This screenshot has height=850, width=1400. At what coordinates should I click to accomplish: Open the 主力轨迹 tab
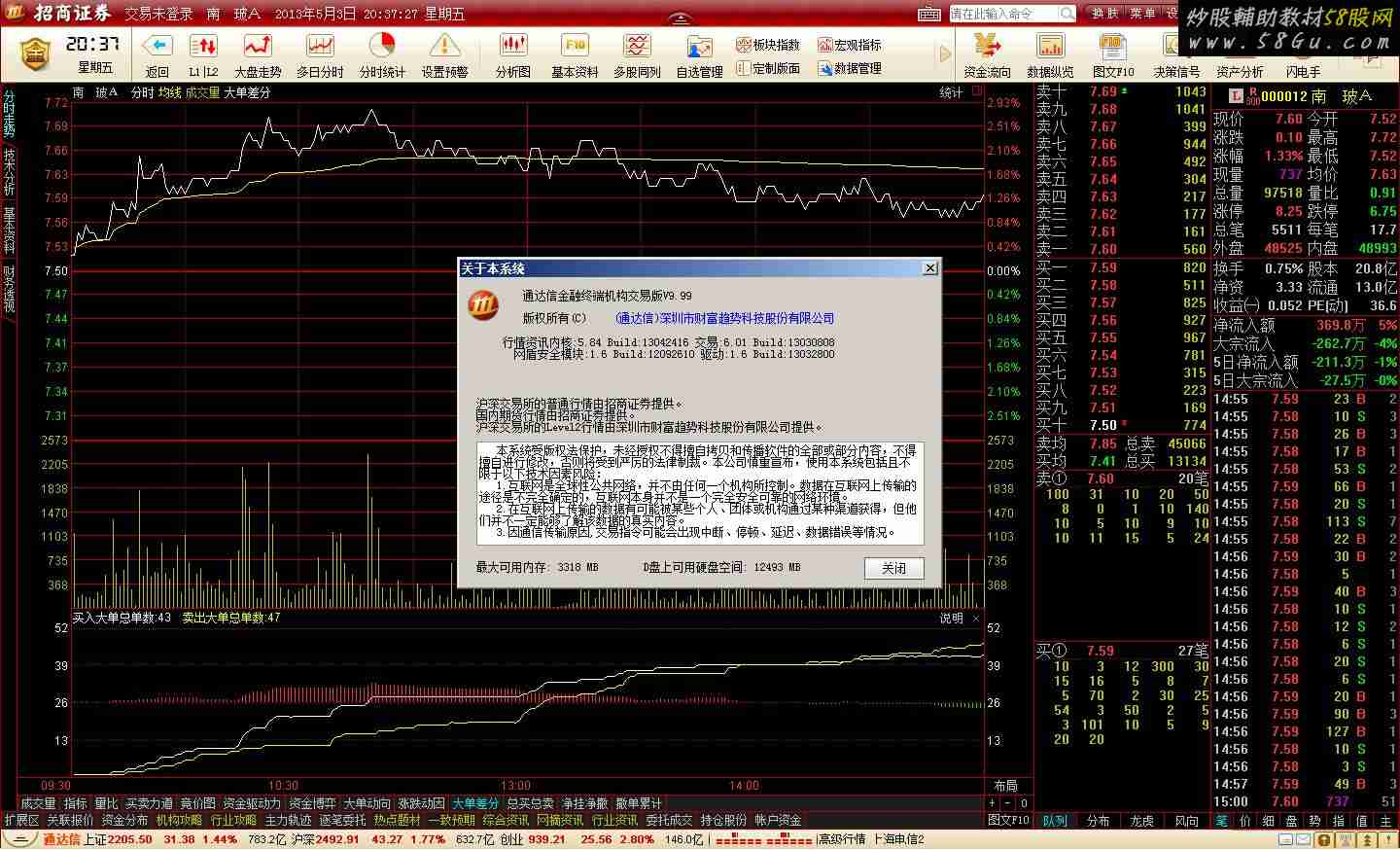click(289, 820)
